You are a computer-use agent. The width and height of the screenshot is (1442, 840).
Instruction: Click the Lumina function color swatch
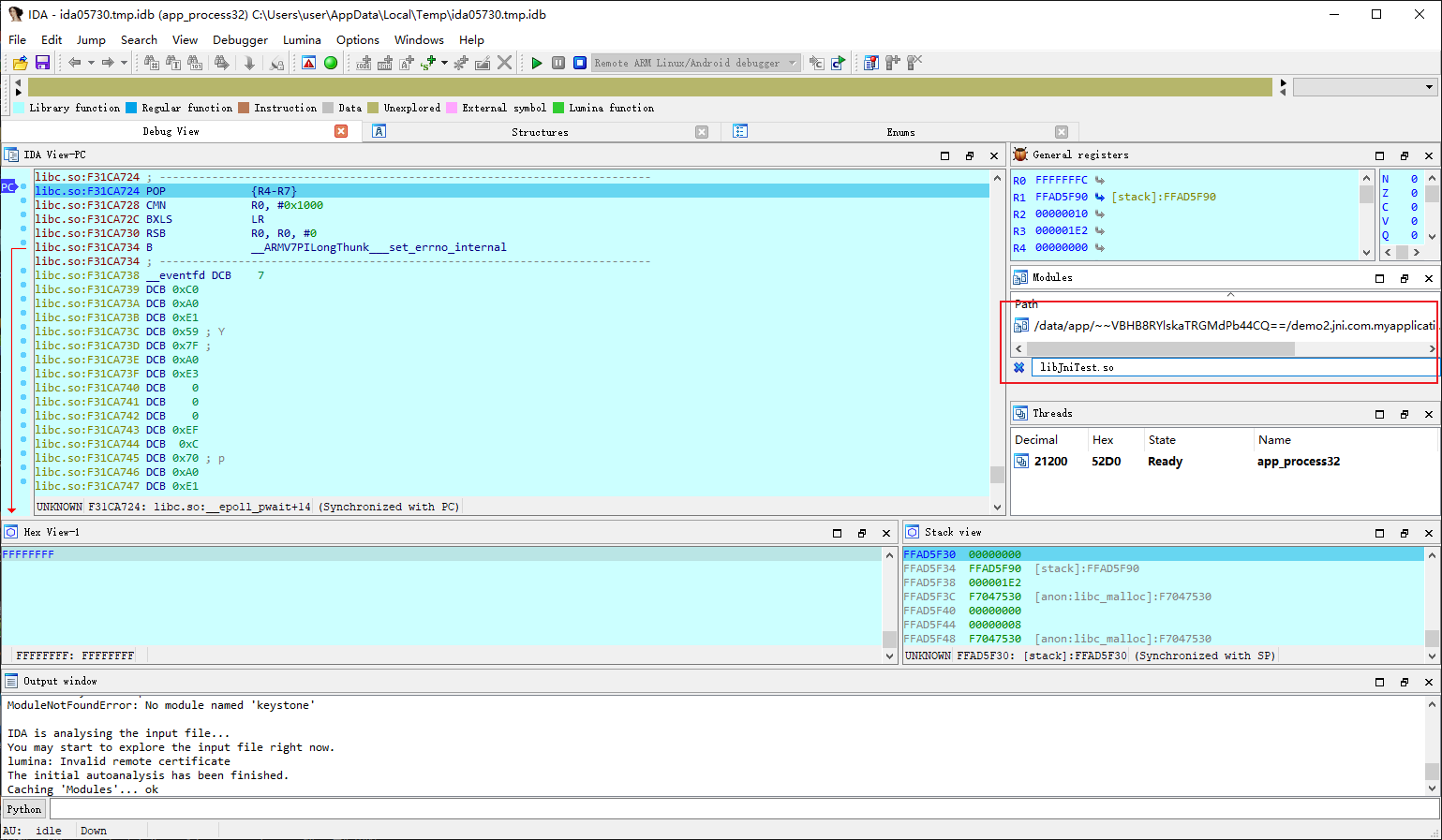pos(559,108)
